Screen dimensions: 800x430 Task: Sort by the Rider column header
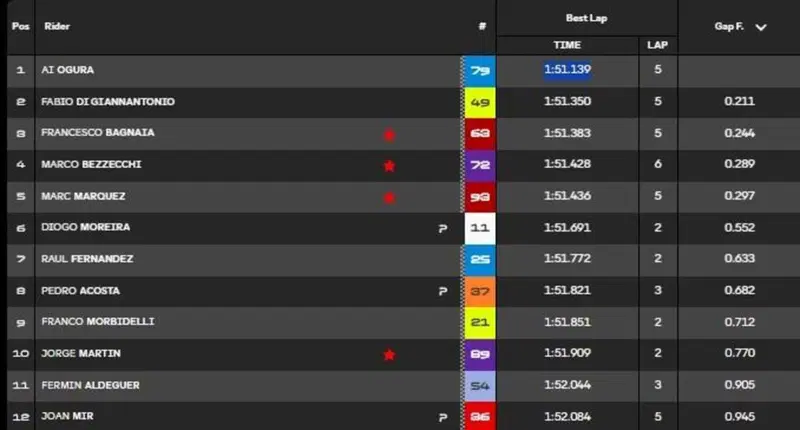click(x=57, y=26)
